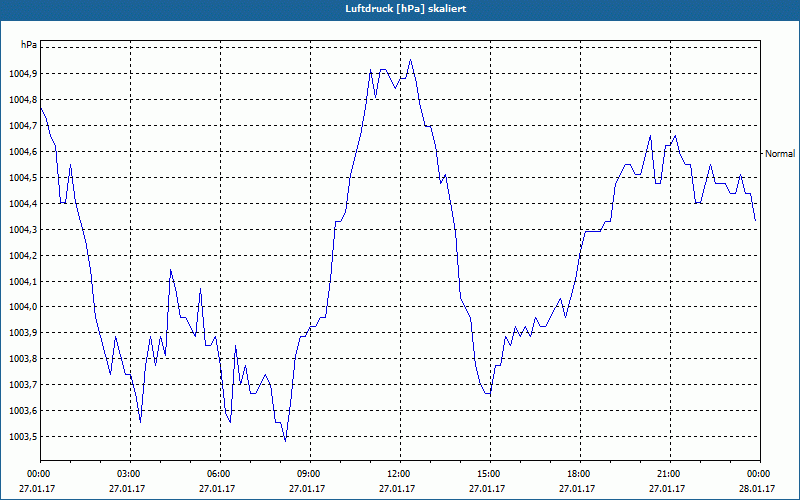Viewport: 800px width, 500px height.
Task: Click the 1004,4 y-axis value
Action: 23,204
